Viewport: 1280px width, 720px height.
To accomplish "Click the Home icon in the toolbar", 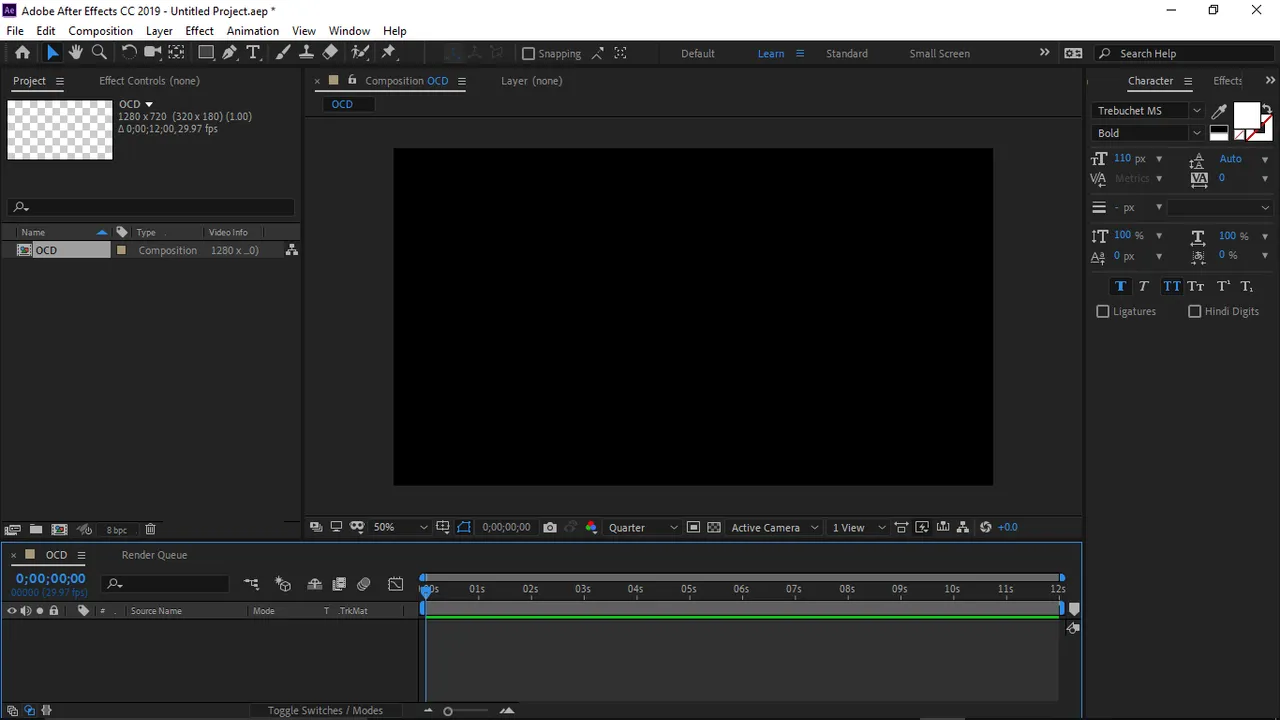I will pyautogui.click(x=22, y=53).
